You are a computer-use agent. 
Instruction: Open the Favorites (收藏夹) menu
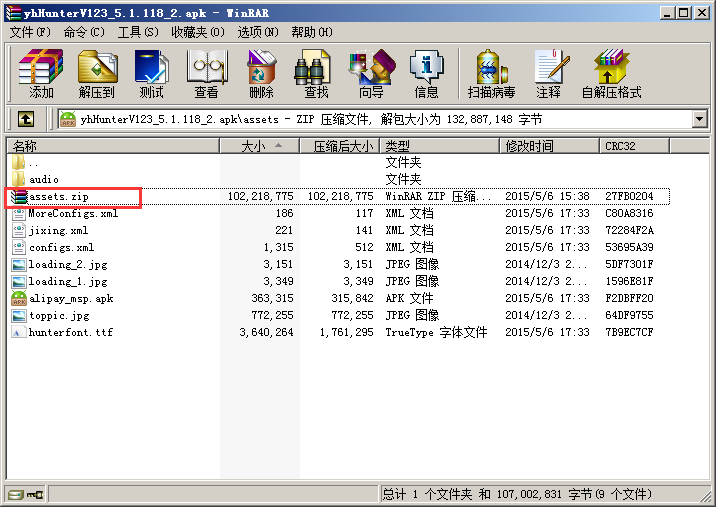pos(198,32)
